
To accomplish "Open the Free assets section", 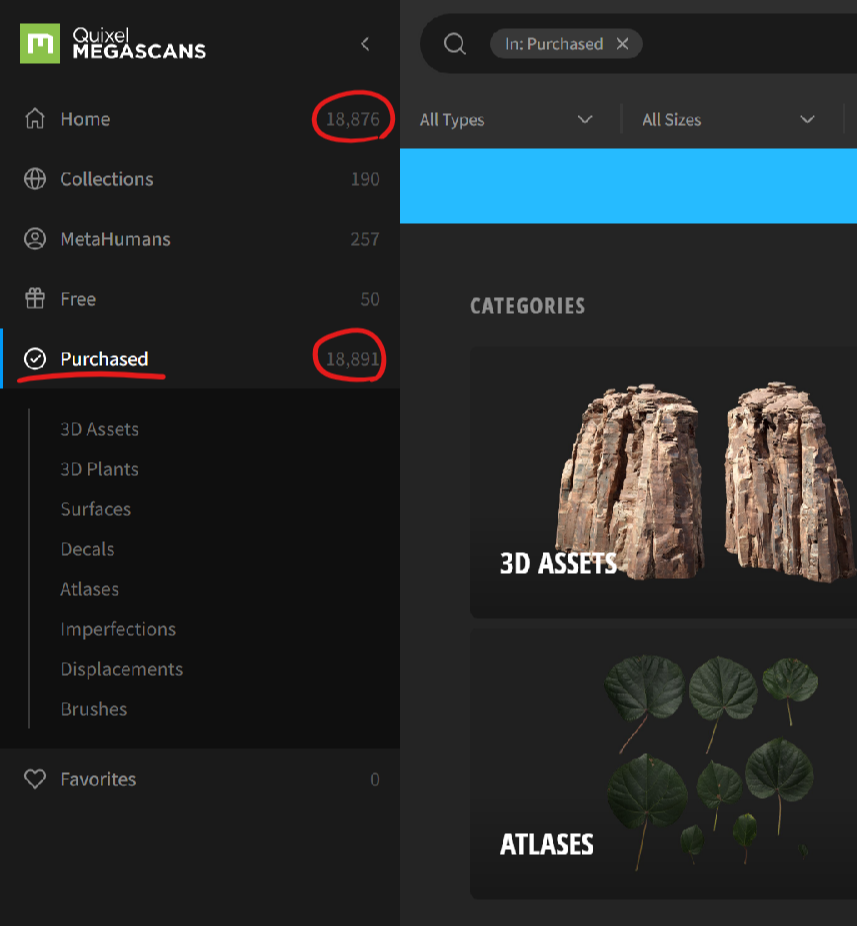I will 200,299.
